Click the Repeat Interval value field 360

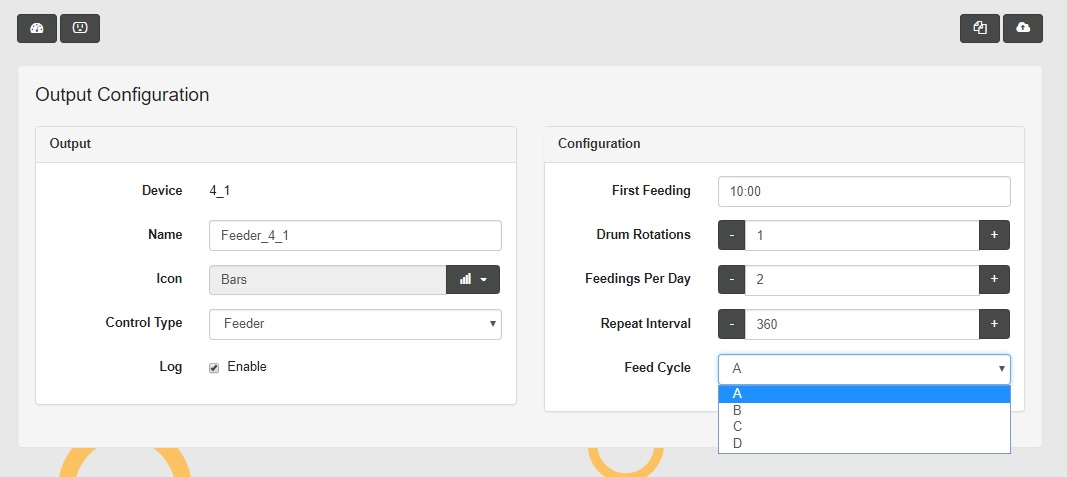coord(862,324)
